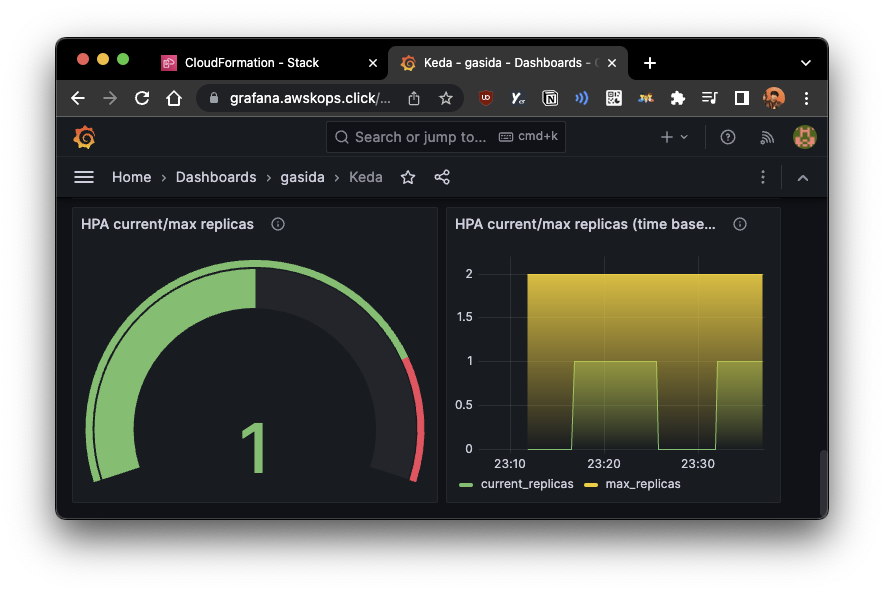
Task: Go forward in browser history
Action: pyautogui.click(x=110, y=99)
